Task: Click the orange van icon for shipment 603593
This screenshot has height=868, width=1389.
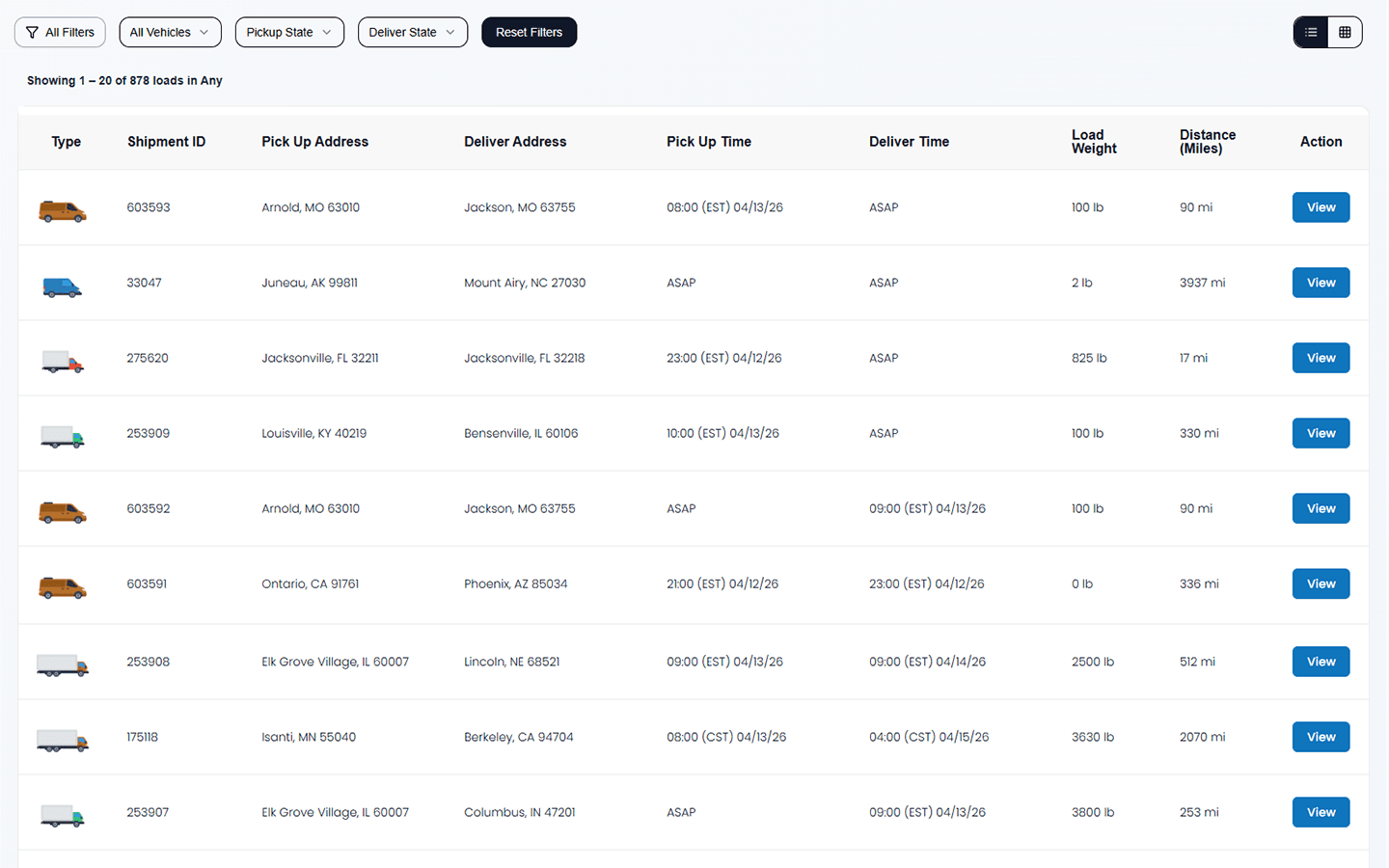Action: [63, 210]
